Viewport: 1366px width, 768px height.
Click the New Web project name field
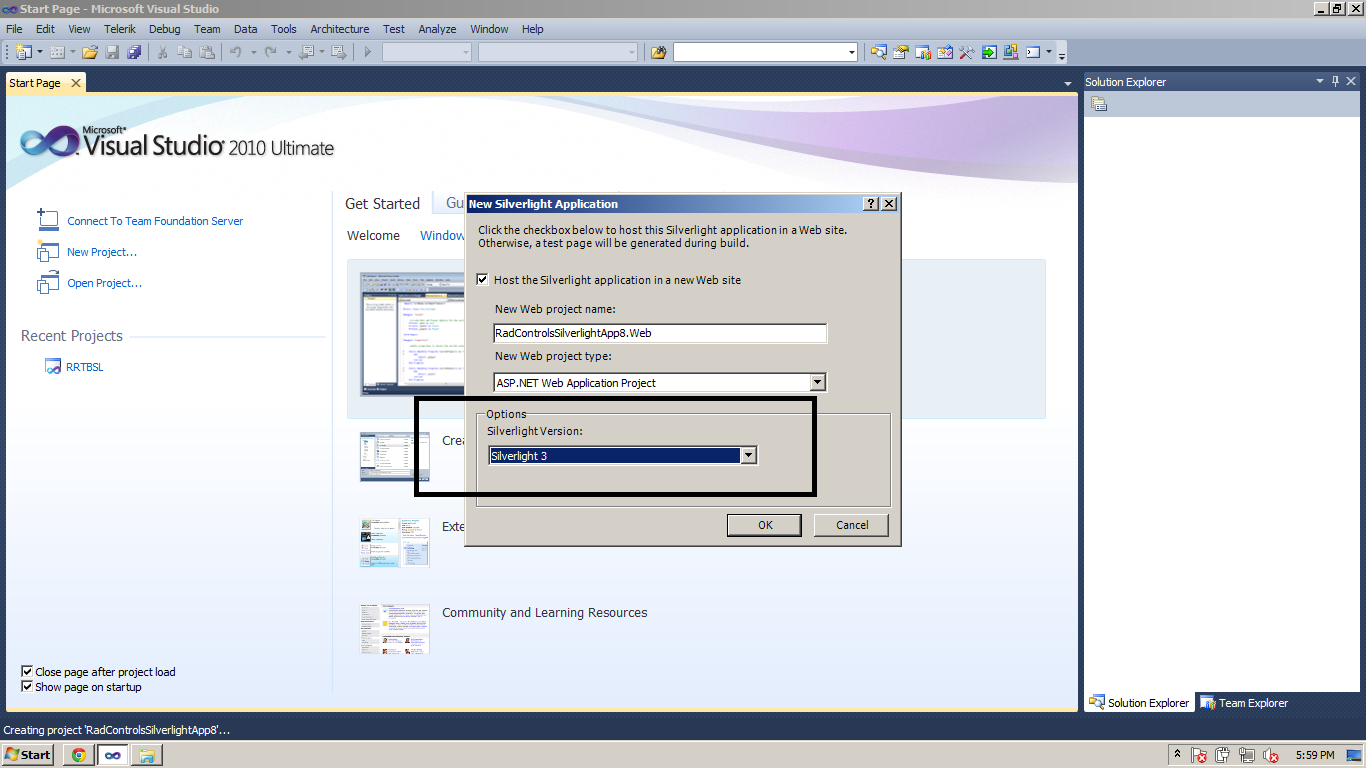tap(660, 333)
